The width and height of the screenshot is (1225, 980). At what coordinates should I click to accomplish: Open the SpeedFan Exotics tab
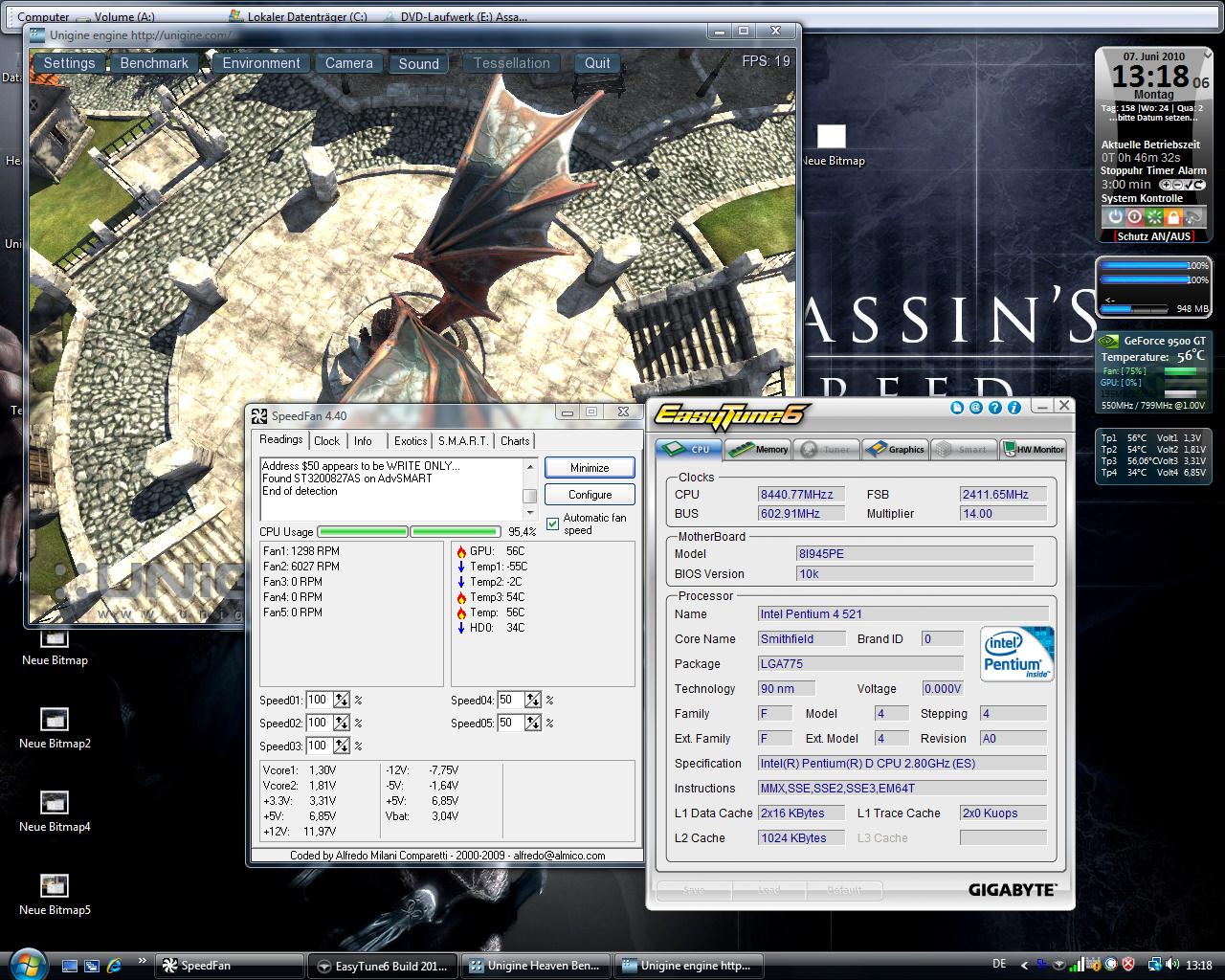pos(411,441)
